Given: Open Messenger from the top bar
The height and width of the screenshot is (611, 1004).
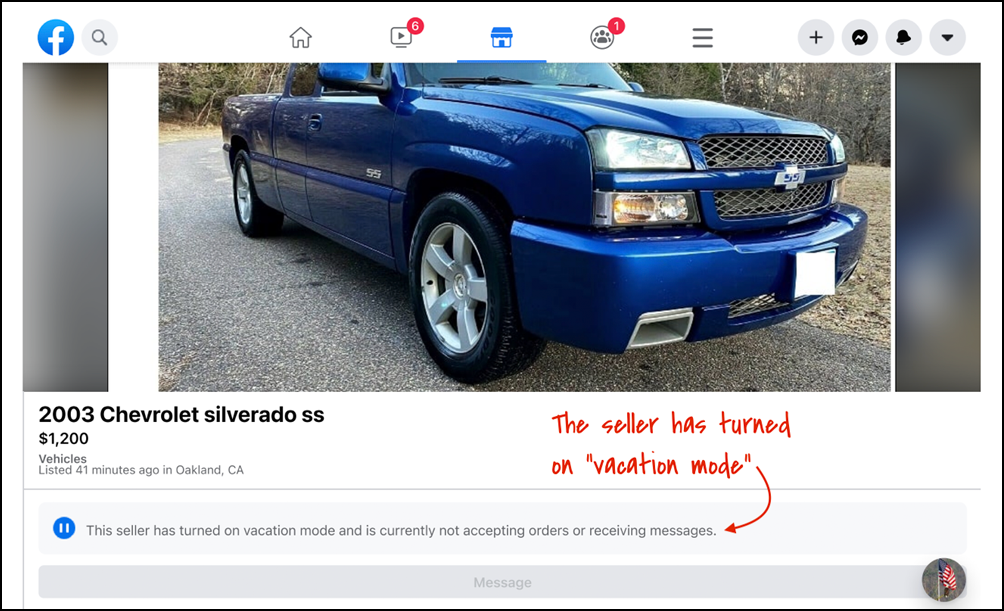Looking at the screenshot, I should coord(860,38).
